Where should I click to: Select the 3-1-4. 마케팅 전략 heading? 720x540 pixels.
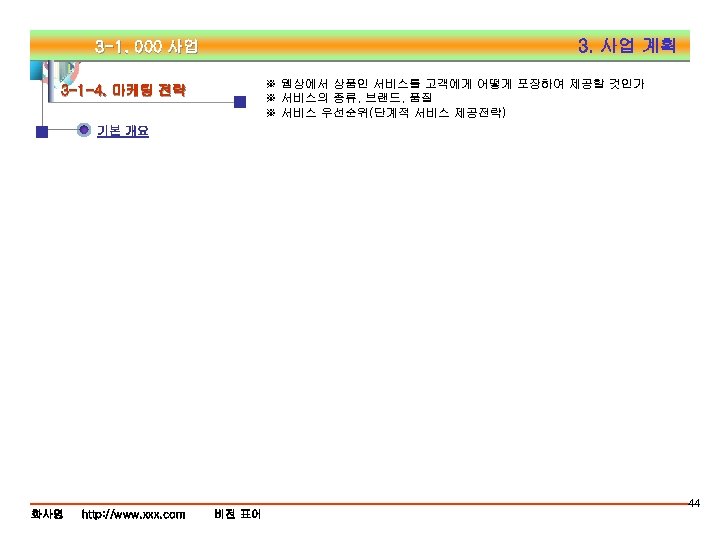pyautogui.click(x=123, y=90)
